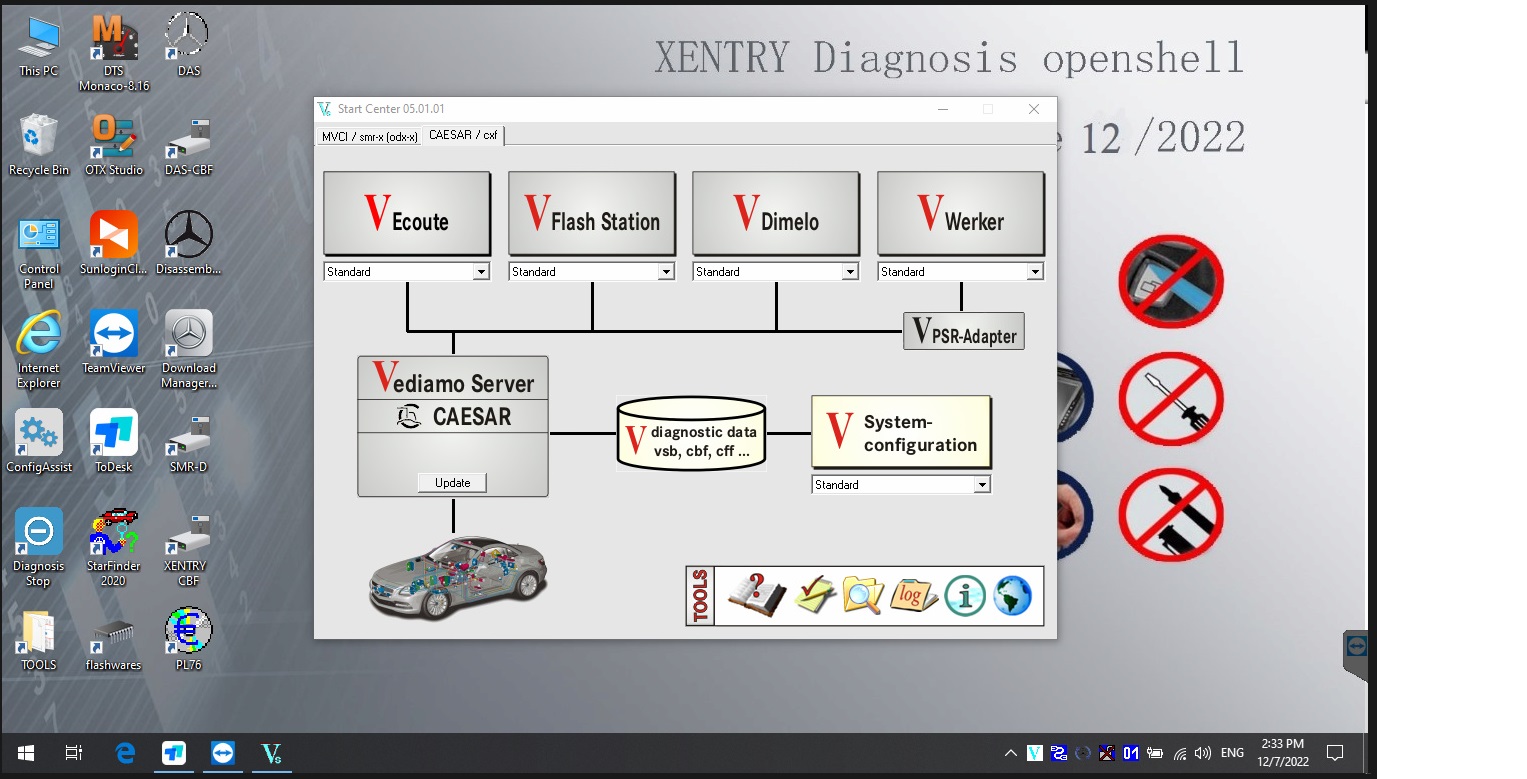Open the TOOLS folder on desktop

click(39, 639)
